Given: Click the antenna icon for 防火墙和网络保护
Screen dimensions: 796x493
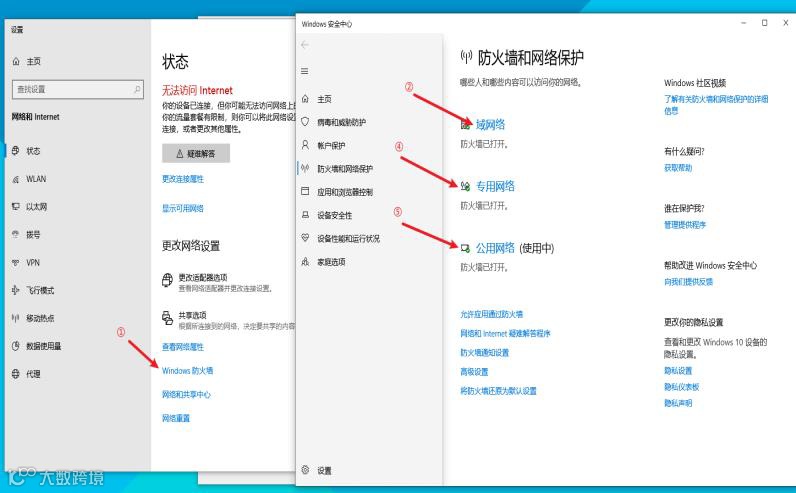Looking at the screenshot, I should point(305,168).
